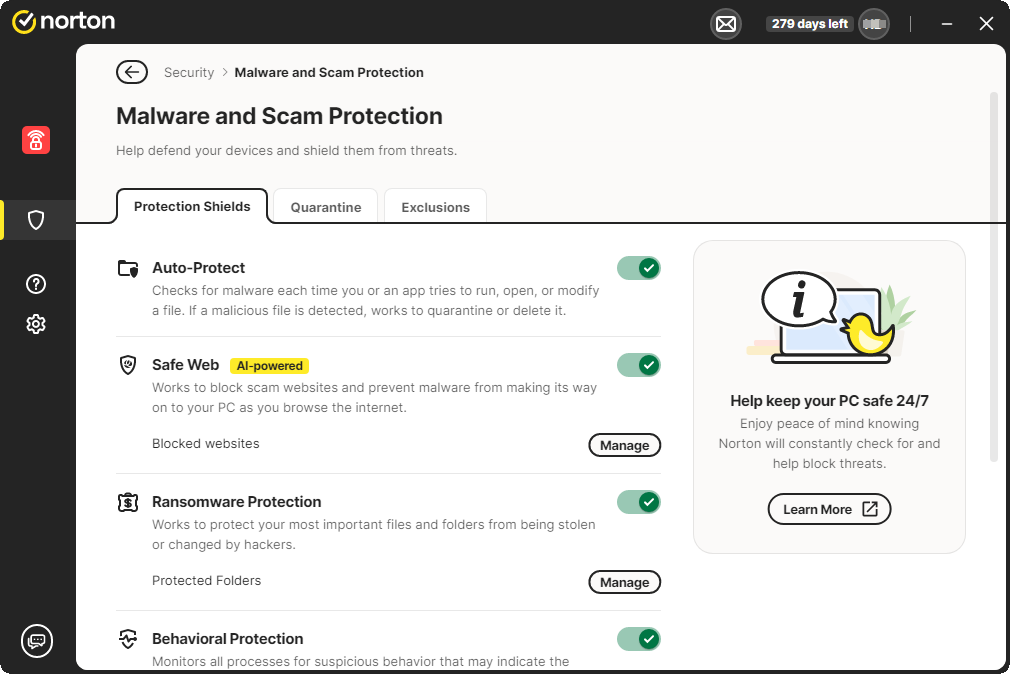Click Help keep your PC safe 24/7 heading
Viewport: 1010px width, 674px height.
[830, 401]
